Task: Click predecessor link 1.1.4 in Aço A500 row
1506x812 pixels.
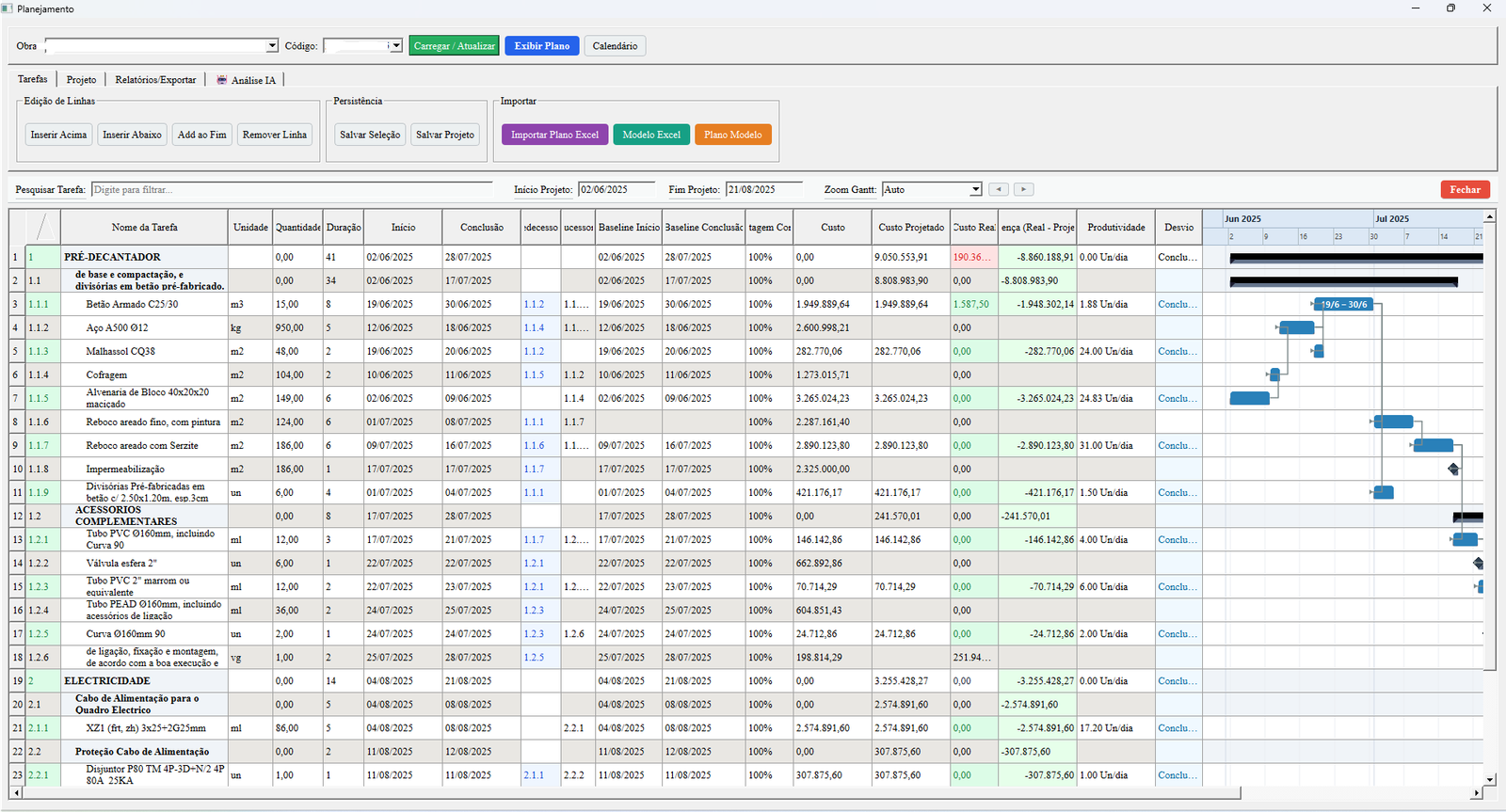Action: click(x=534, y=327)
